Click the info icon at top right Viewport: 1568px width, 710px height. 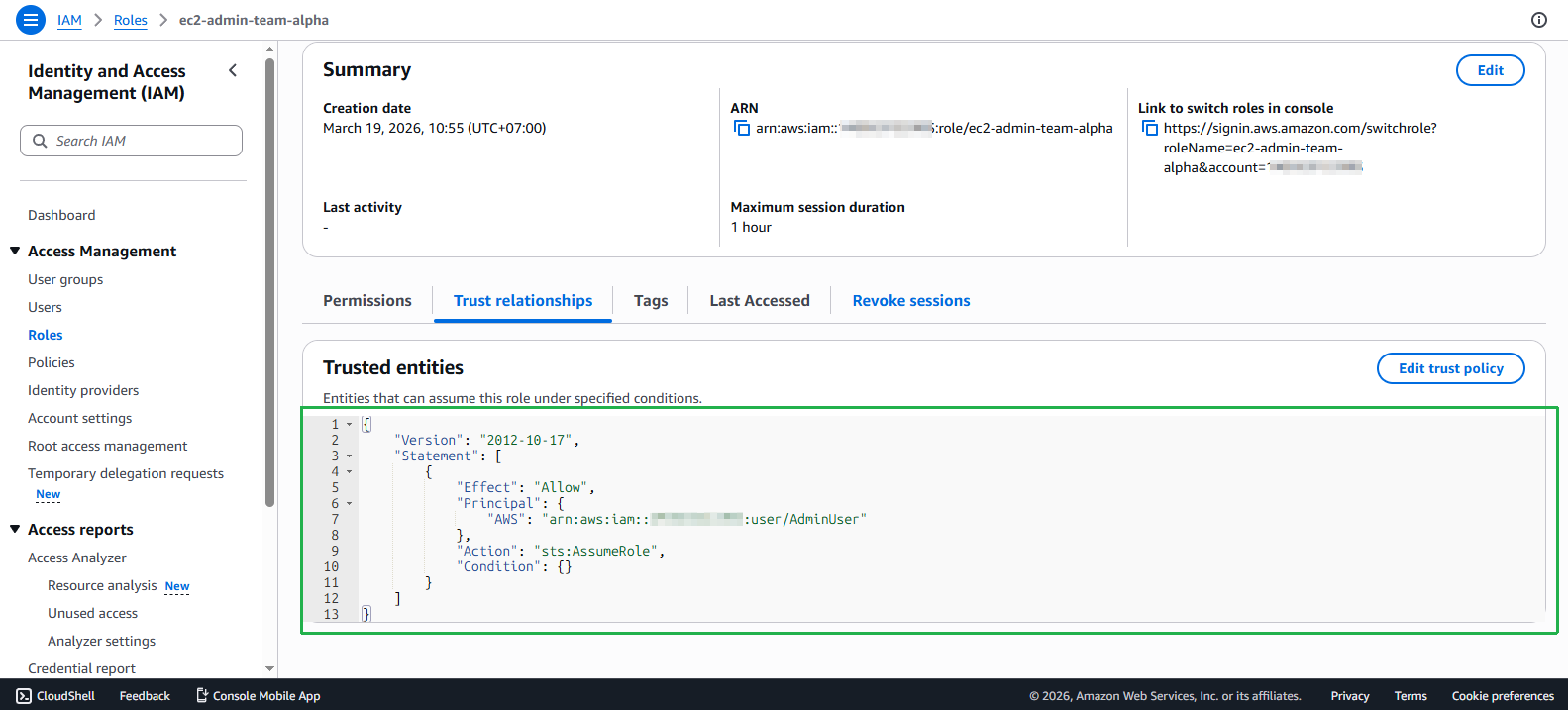coord(1539,20)
